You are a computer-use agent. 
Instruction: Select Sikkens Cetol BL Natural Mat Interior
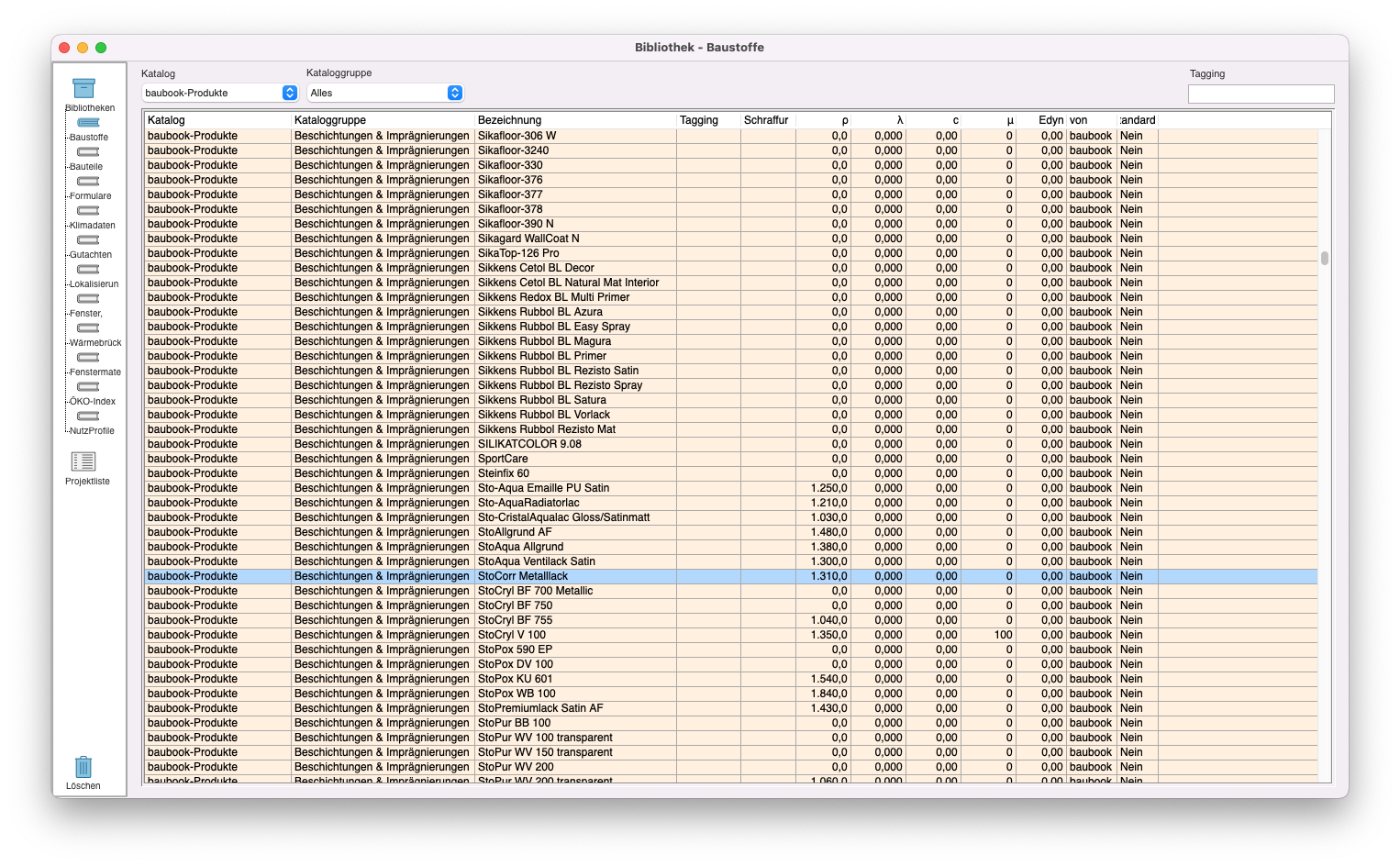[x=731, y=283]
